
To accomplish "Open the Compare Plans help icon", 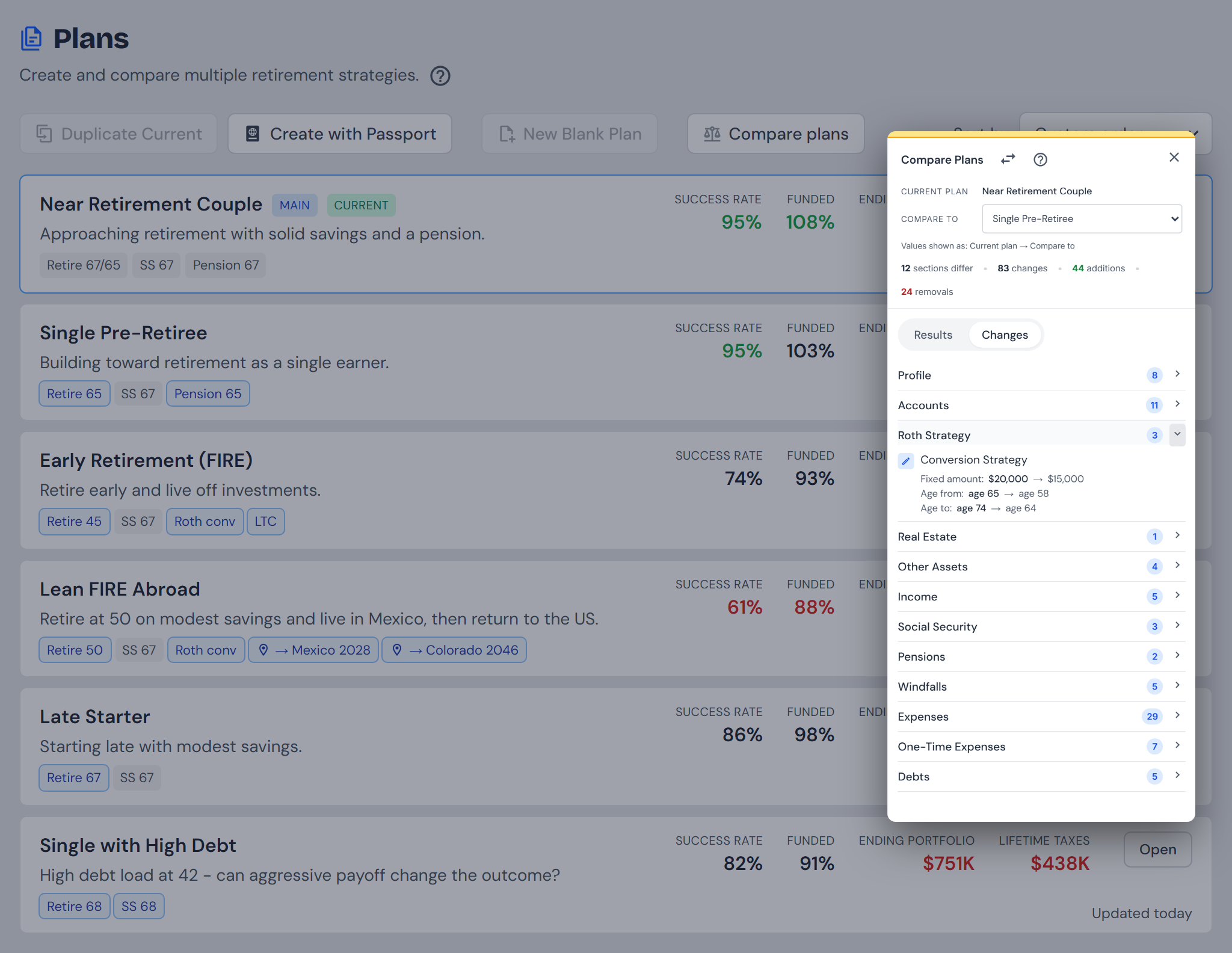I will (1040, 159).
